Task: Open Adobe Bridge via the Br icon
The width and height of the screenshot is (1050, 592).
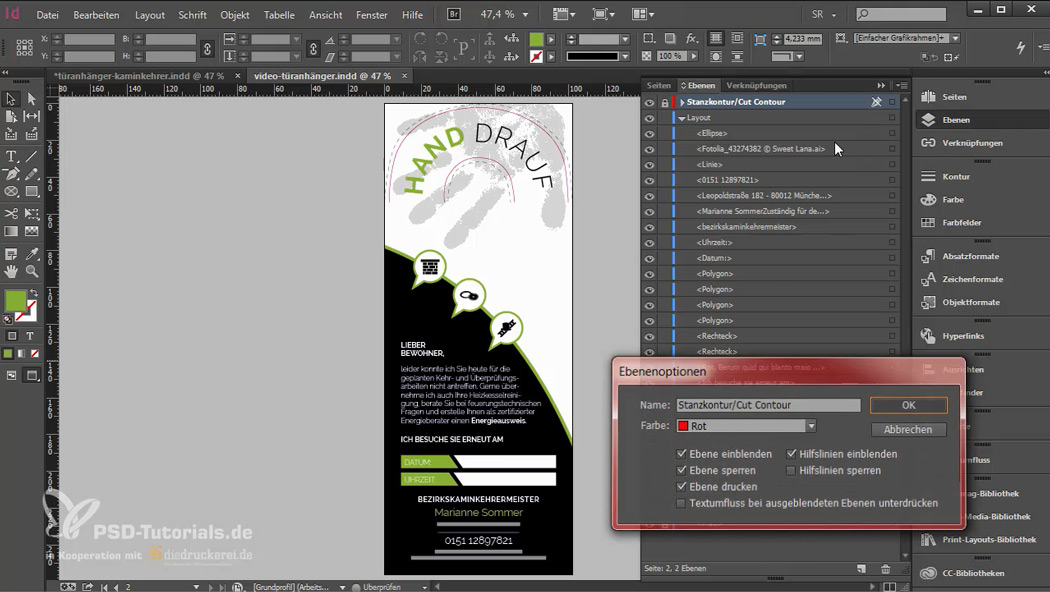Action: [453, 14]
